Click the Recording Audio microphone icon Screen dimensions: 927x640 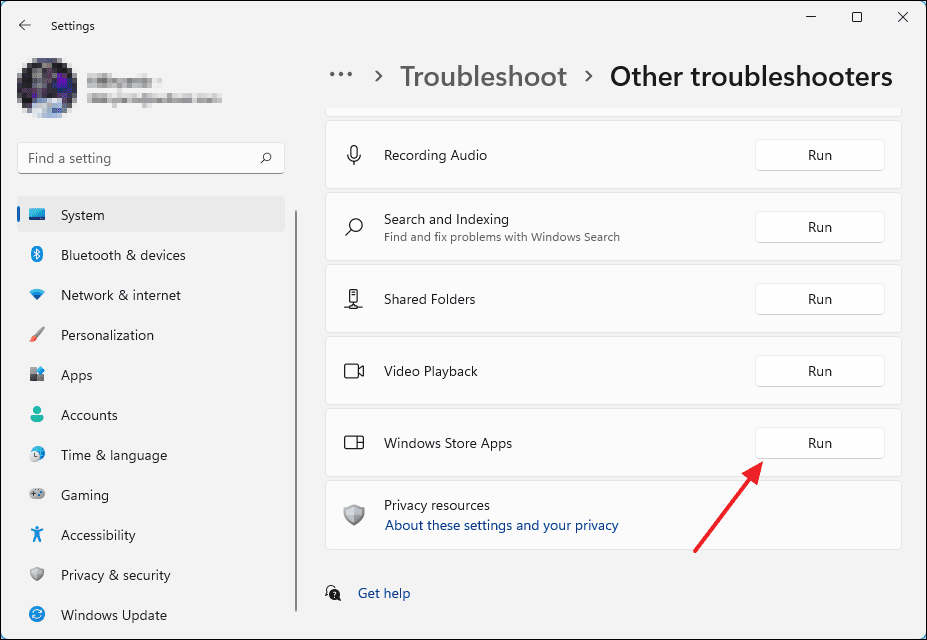354,155
